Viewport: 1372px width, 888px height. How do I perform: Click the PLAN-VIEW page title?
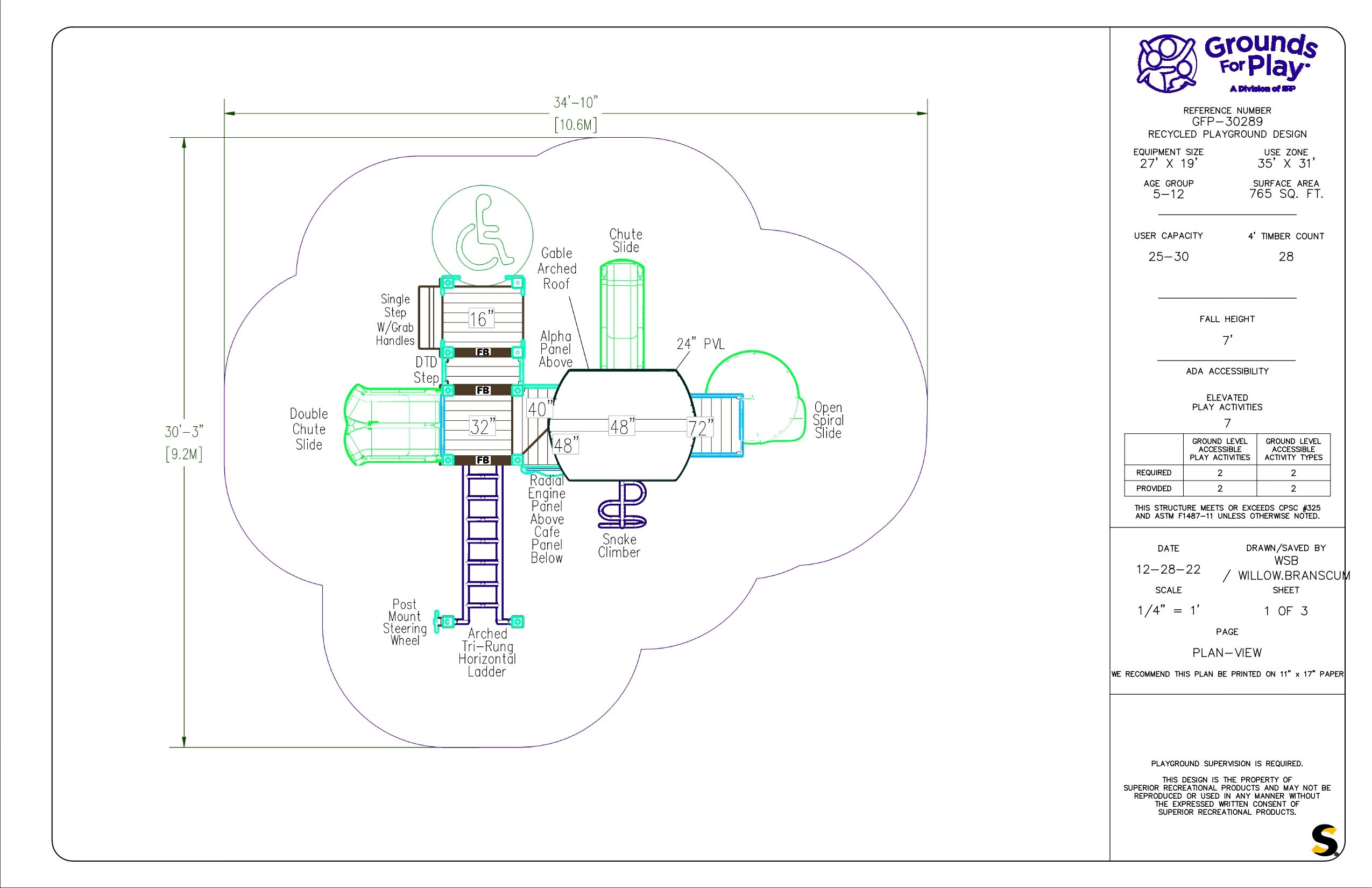1227,653
